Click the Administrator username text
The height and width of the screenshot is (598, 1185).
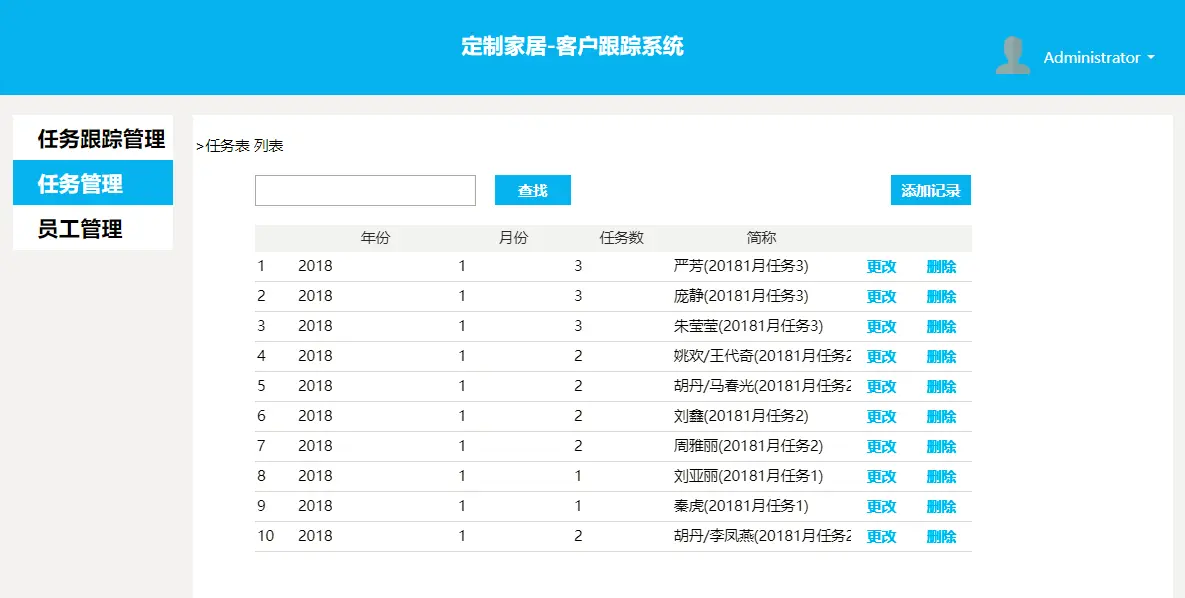[1092, 57]
